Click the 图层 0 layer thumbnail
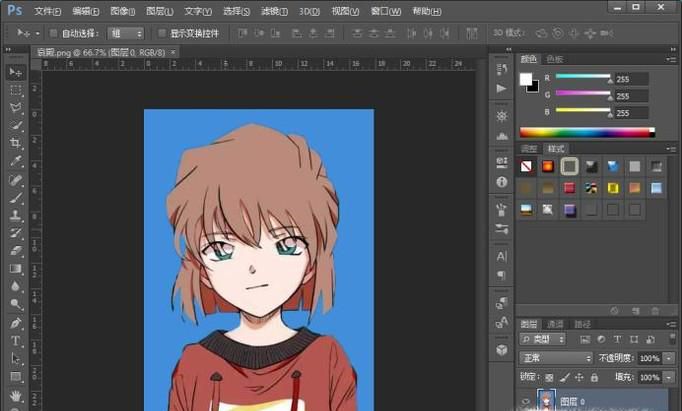The height and width of the screenshot is (411, 682). (546, 400)
